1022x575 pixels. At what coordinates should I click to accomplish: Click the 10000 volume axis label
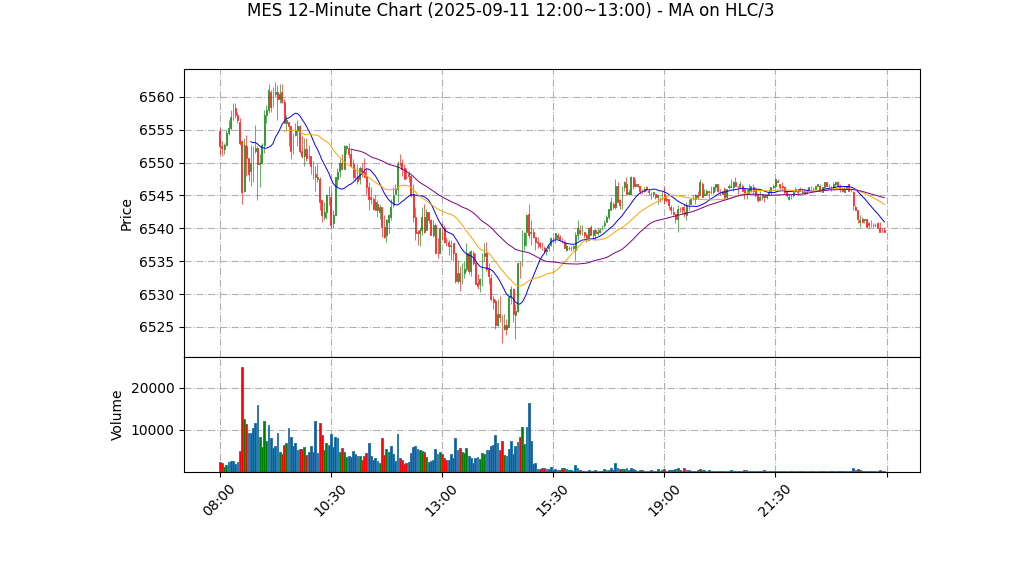coord(153,430)
